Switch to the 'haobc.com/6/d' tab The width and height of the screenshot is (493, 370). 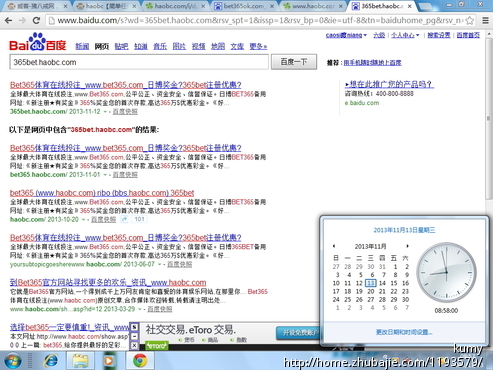175,6
